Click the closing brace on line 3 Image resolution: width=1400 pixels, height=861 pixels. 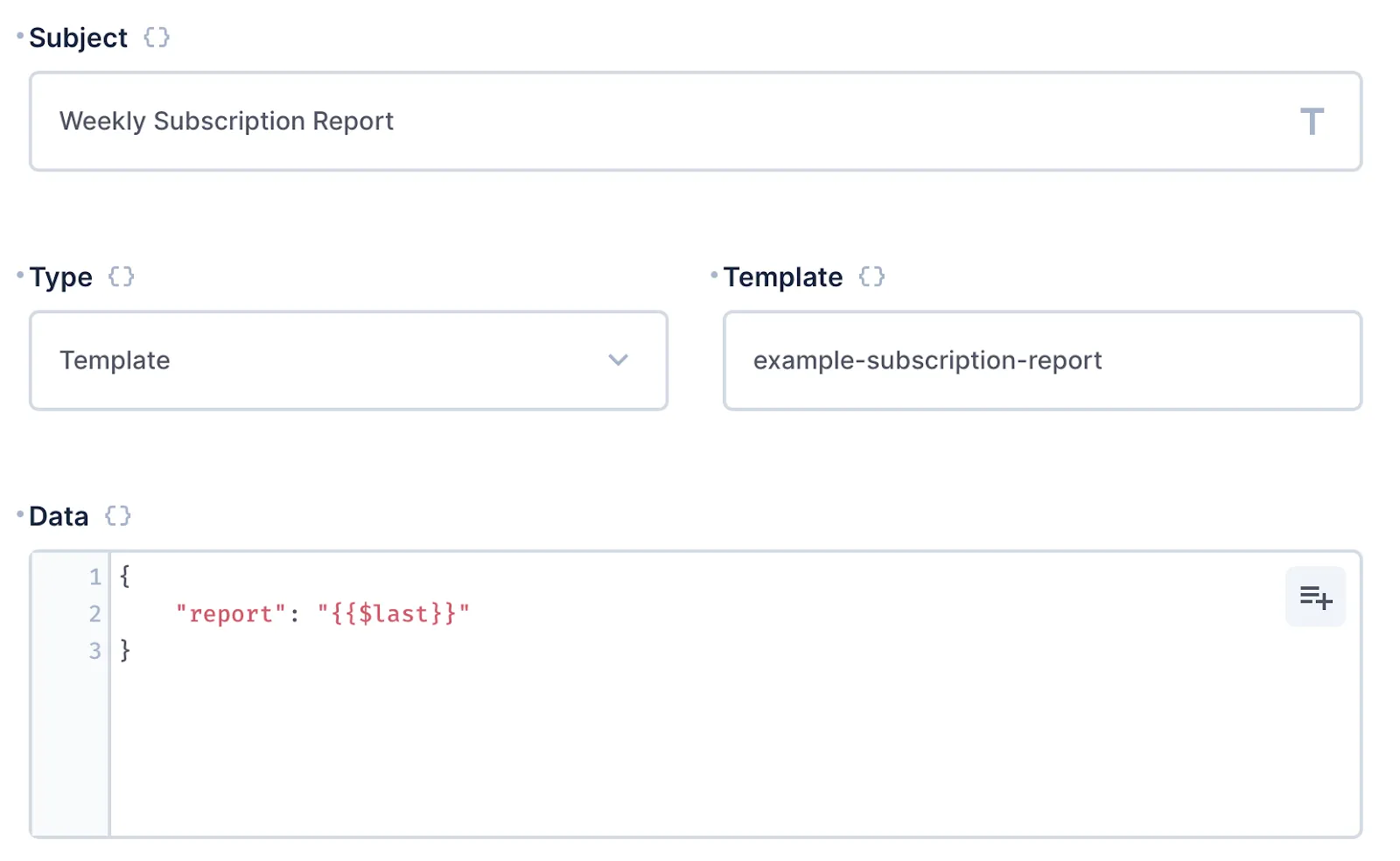(x=125, y=649)
